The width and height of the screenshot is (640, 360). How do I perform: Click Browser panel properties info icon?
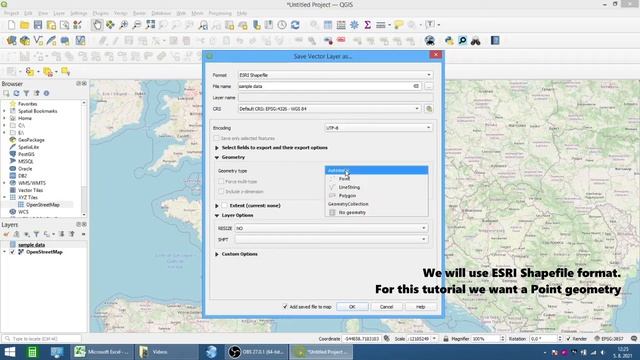pyautogui.click(x=47, y=93)
